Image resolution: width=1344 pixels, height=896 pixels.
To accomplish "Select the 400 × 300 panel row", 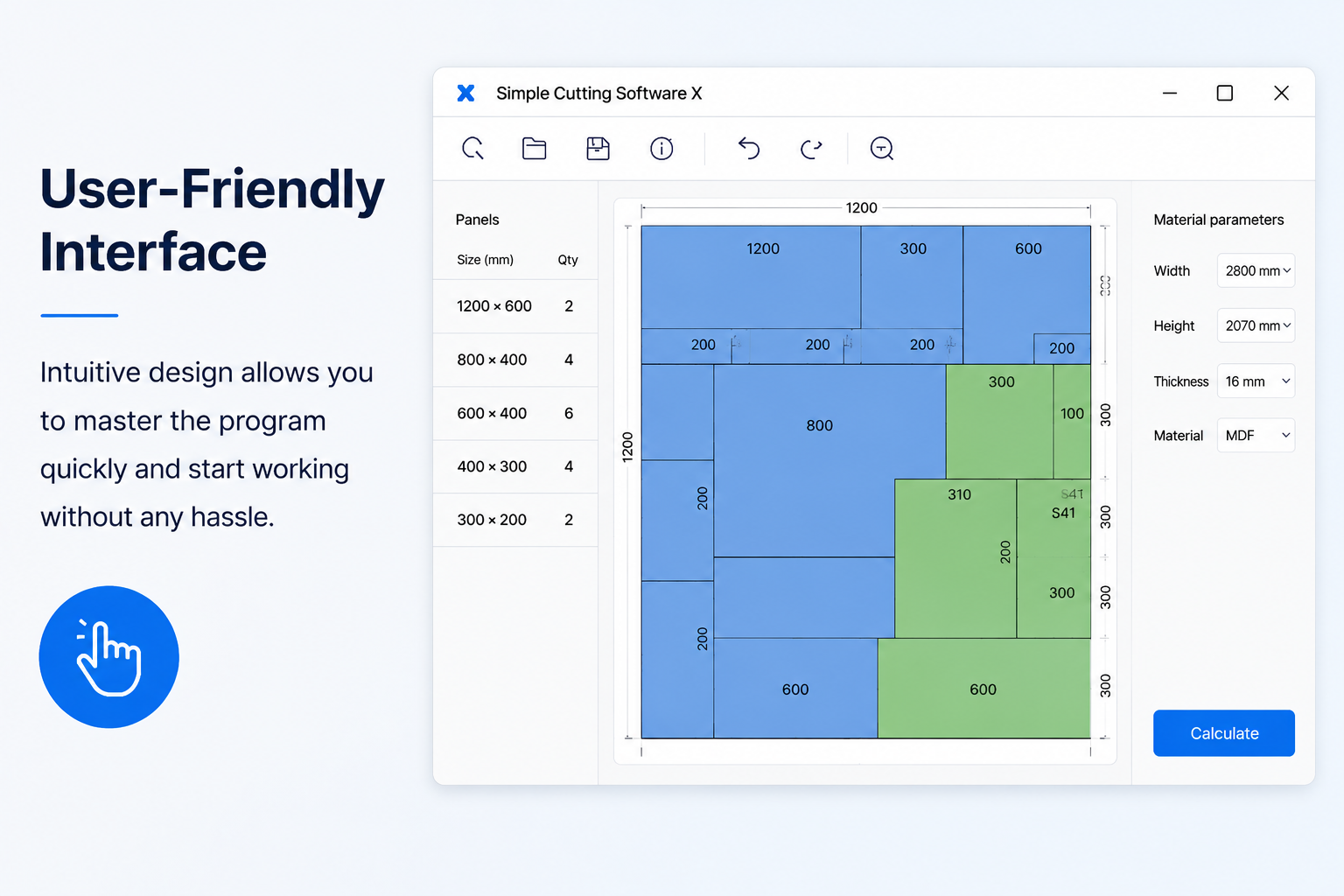I will tap(515, 466).
